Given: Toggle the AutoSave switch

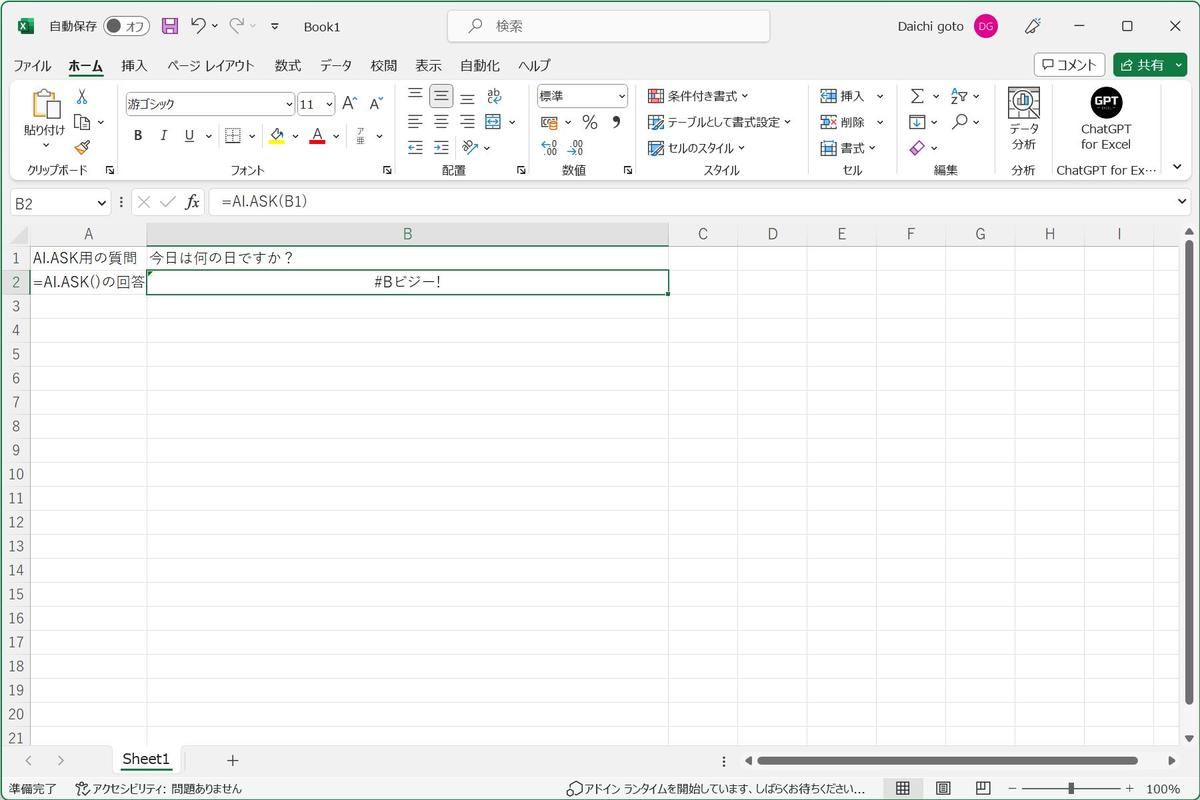Looking at the screenshot, I should coord(126,26).
